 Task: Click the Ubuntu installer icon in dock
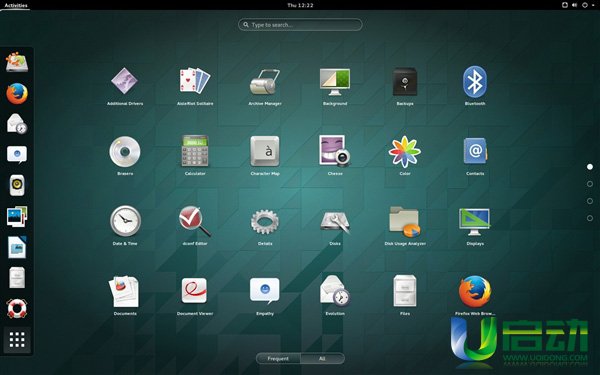coord(17,62)
